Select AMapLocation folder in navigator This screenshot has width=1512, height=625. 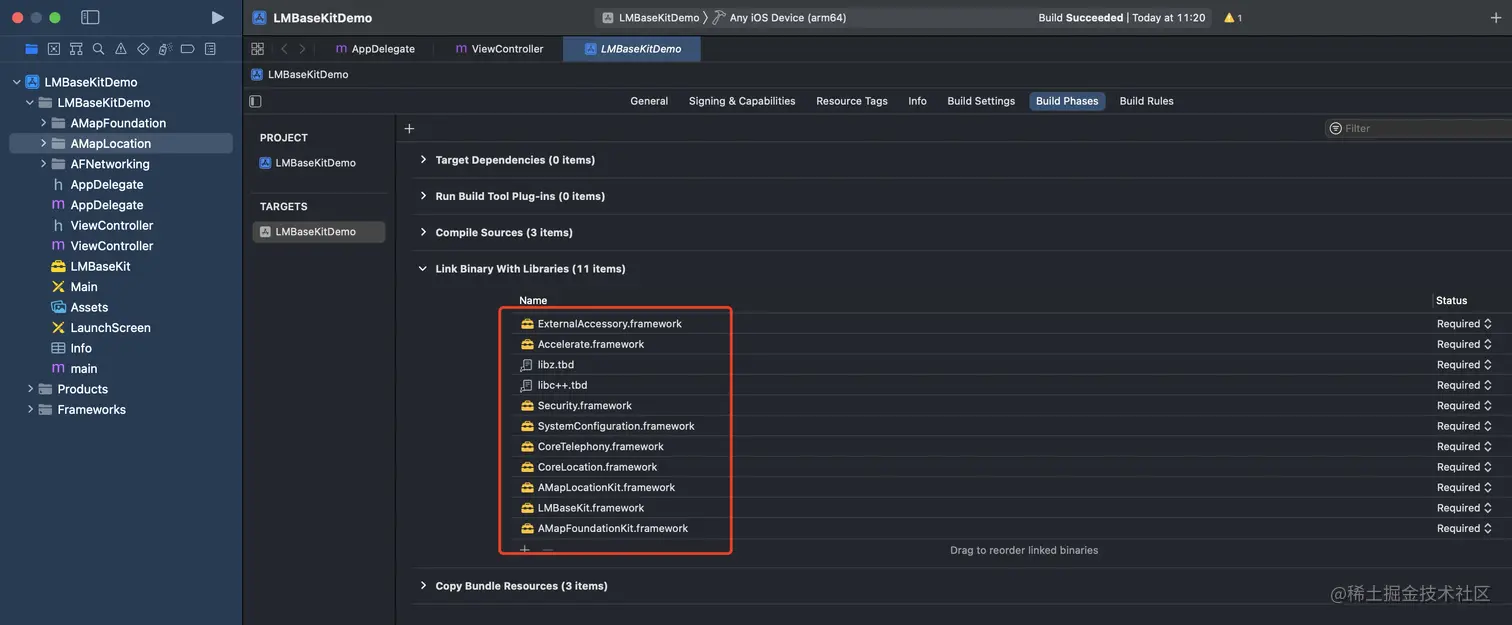click(120, 144)
